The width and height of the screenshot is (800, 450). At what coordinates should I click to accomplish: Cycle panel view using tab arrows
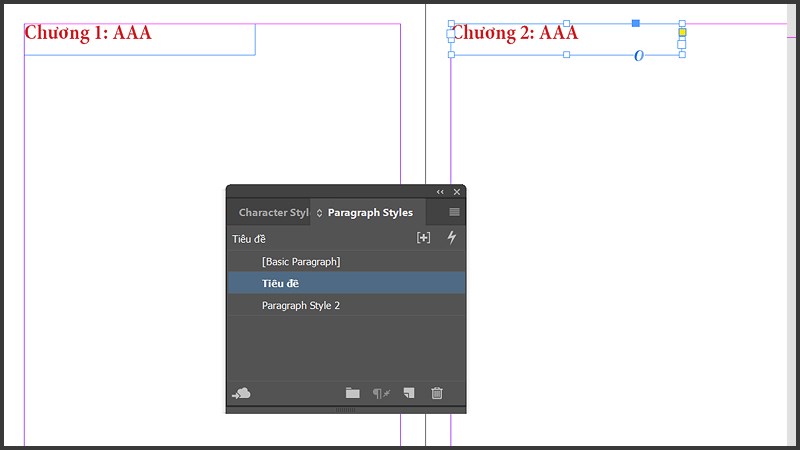(319, 213)
